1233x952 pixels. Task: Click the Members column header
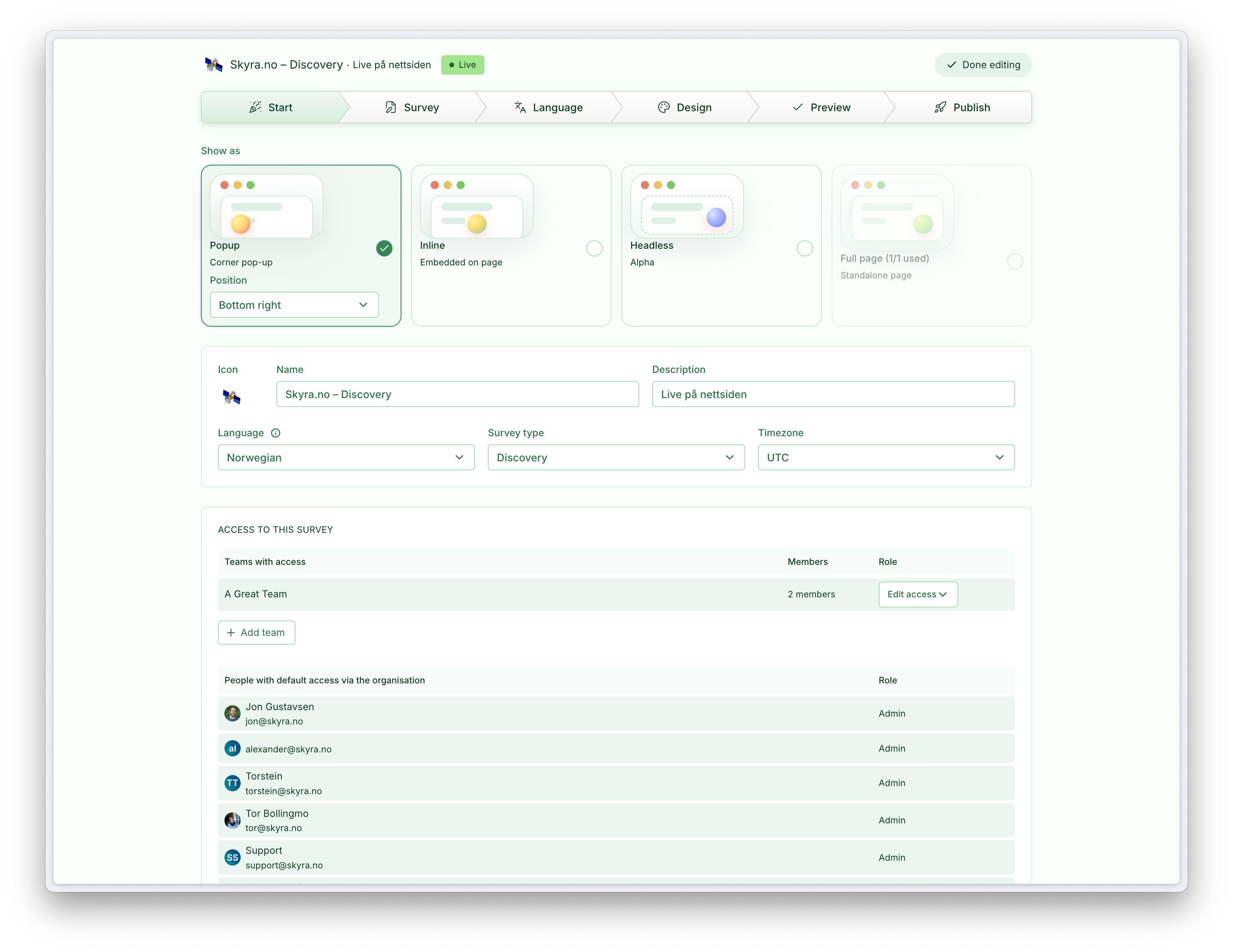pyautogui.click(x=807, y=562)
